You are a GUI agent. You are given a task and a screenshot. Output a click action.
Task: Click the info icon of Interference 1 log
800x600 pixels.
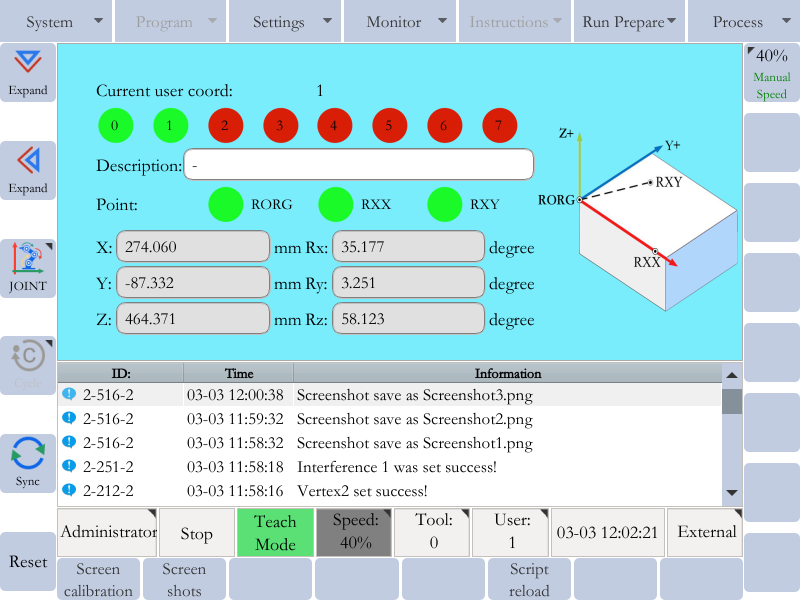pos(69,467)
